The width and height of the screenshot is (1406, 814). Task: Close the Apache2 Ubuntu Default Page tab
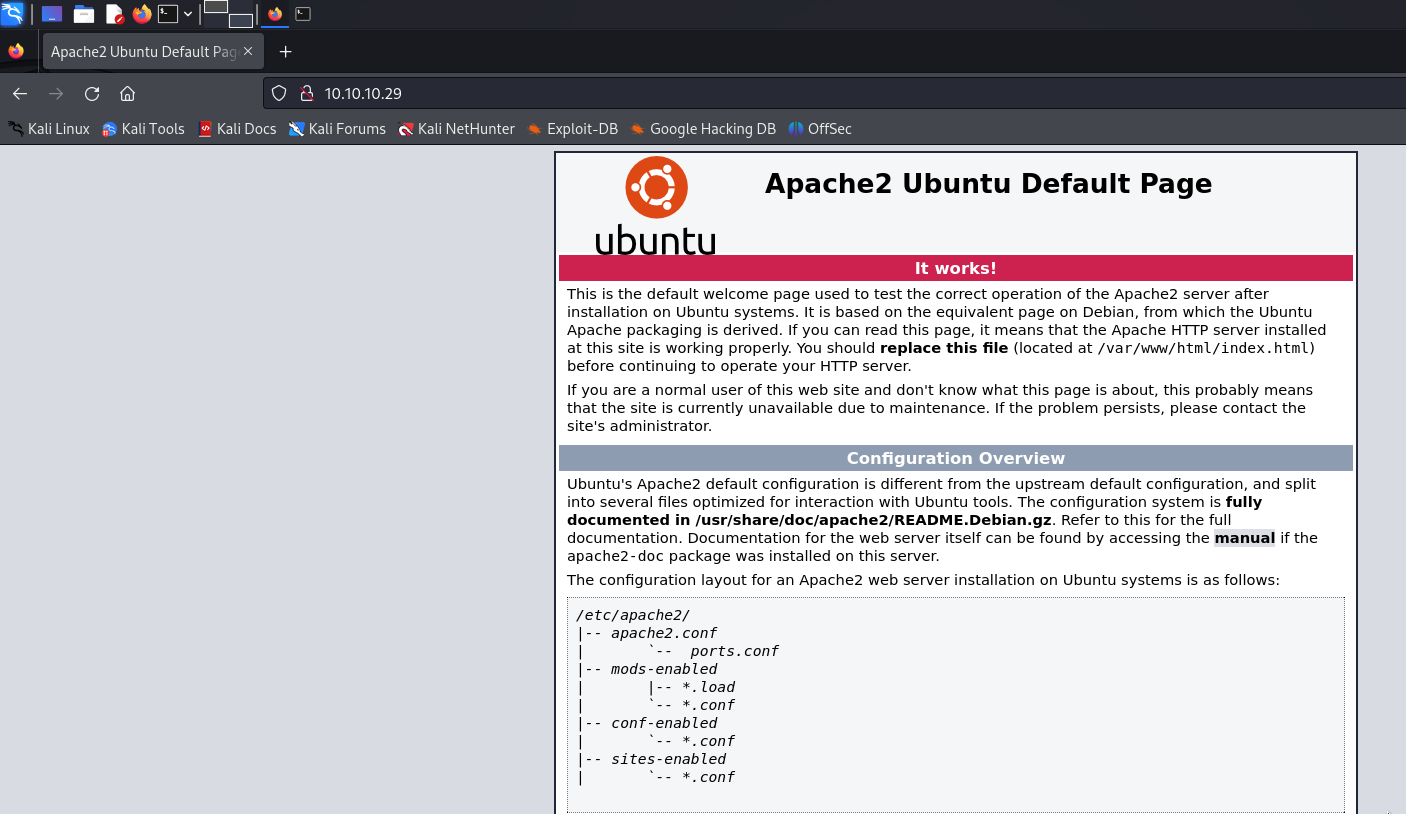[x=248, y=51]
